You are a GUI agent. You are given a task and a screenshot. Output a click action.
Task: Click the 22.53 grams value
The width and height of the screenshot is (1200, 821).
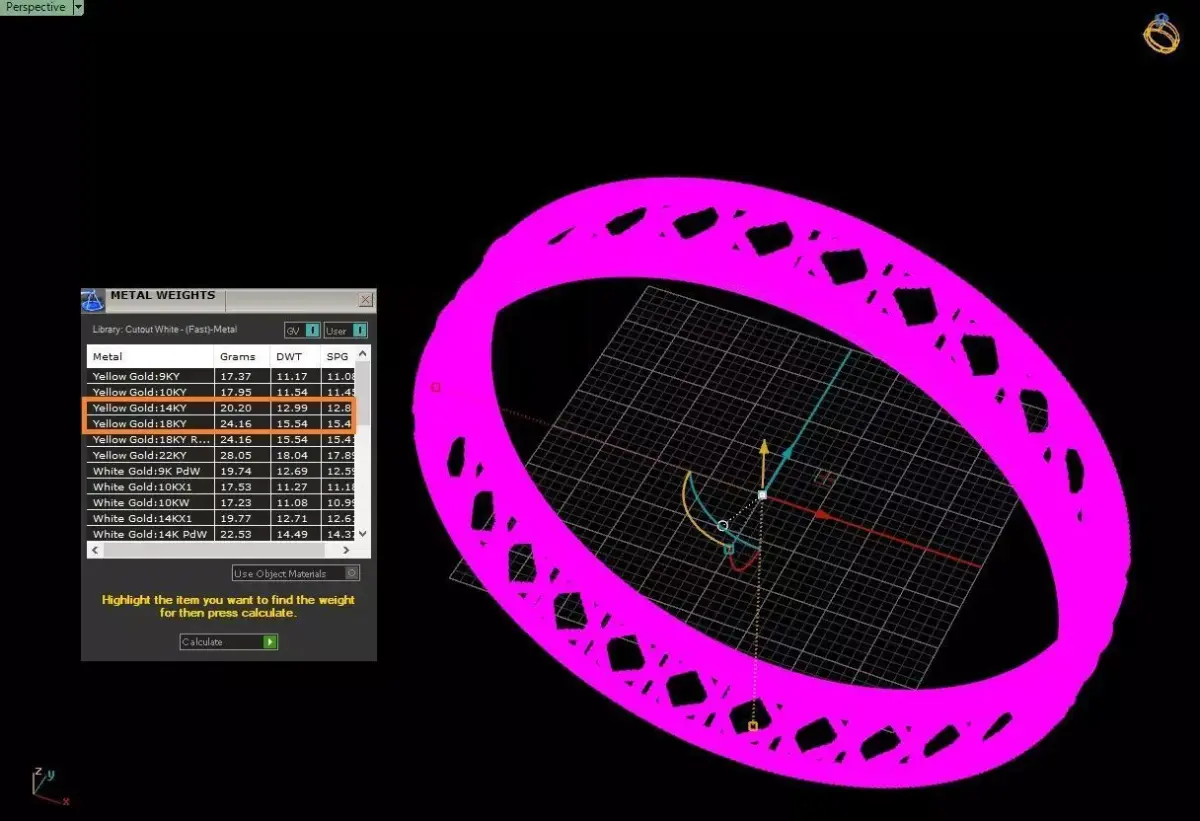click(x=235, y=534)
